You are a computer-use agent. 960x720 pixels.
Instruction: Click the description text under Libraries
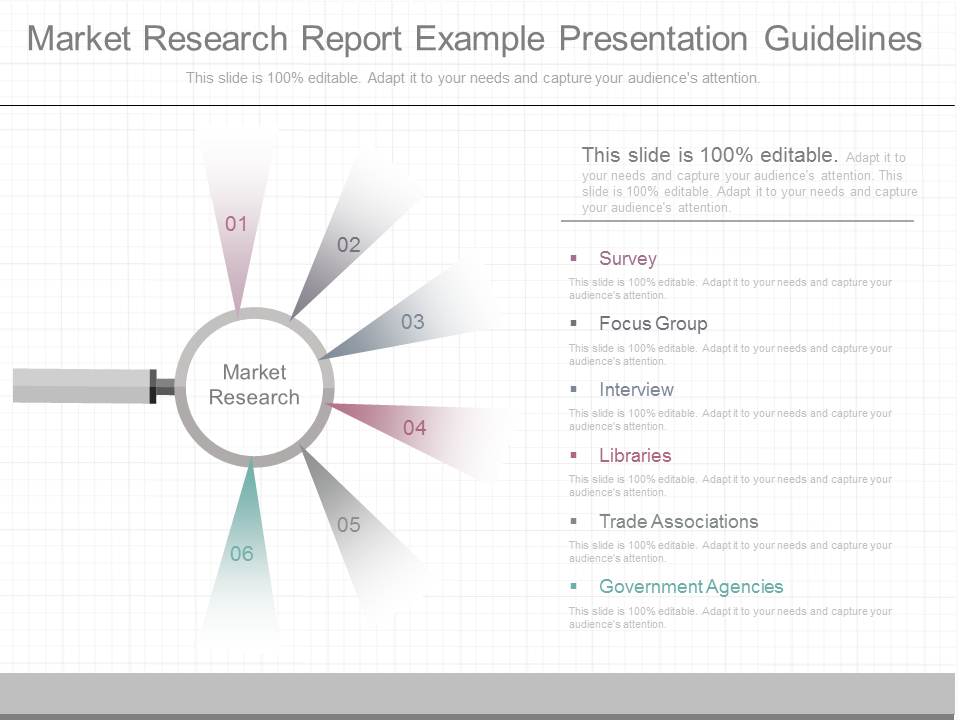point(730,486)
